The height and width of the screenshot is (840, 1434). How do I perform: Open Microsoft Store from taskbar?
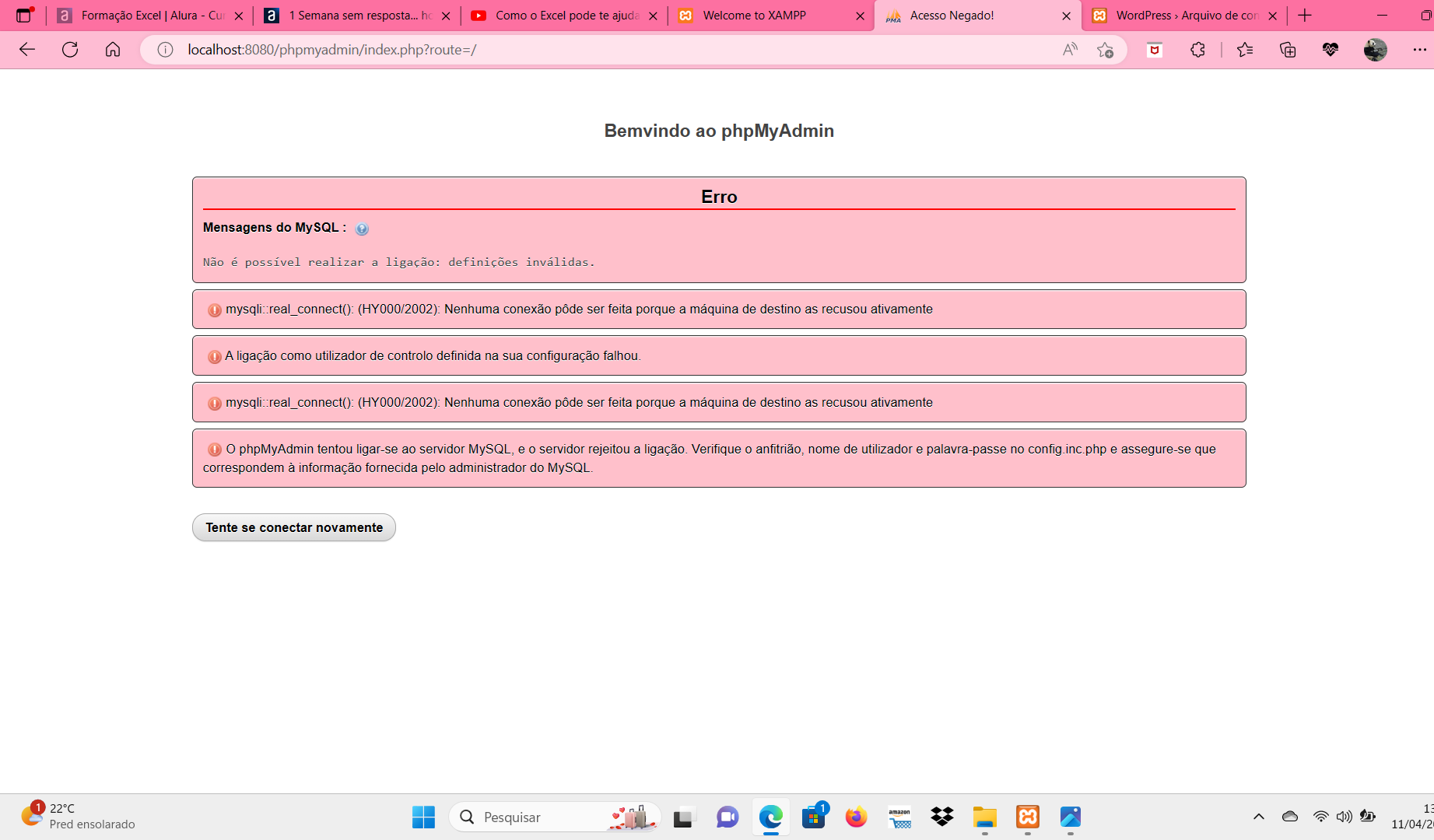(x=814, y=817)
